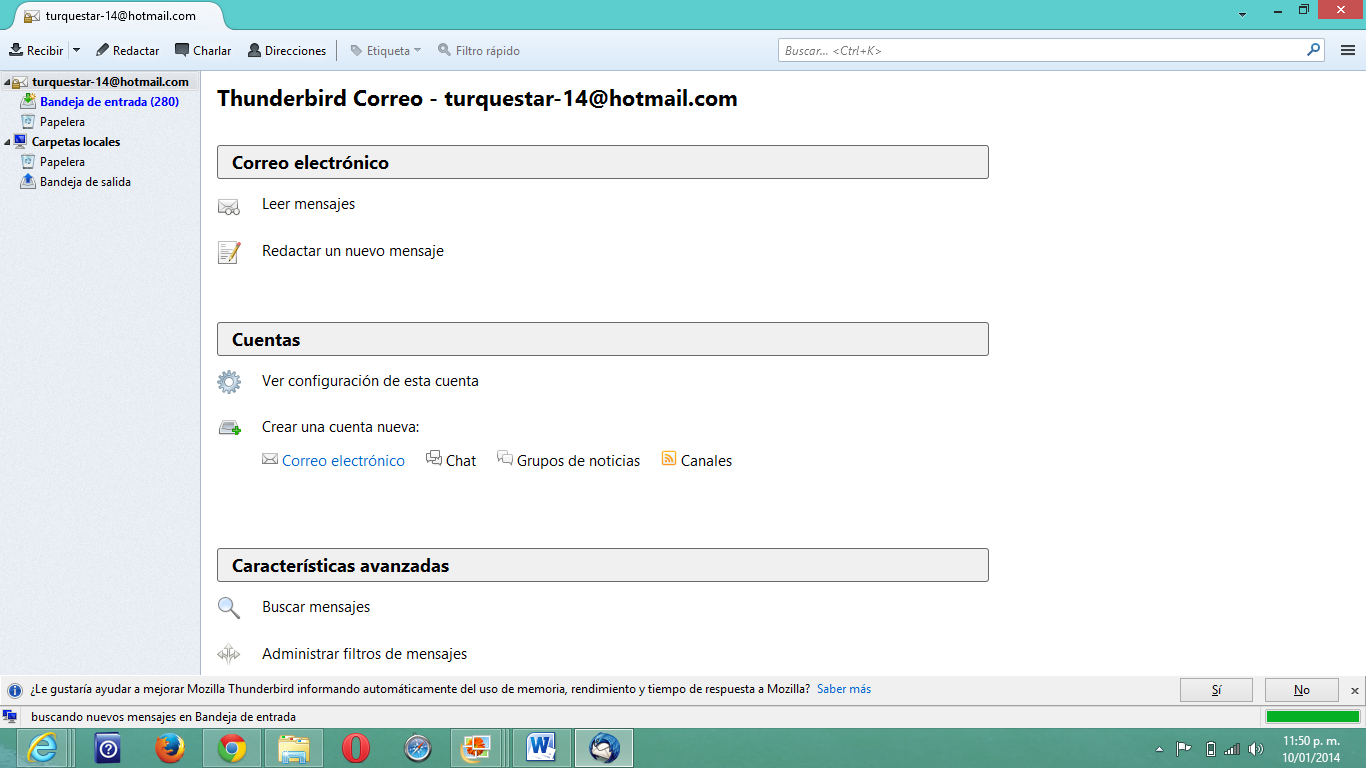
Task: Create a Canales feed account
Action: [x=706, y=461]
